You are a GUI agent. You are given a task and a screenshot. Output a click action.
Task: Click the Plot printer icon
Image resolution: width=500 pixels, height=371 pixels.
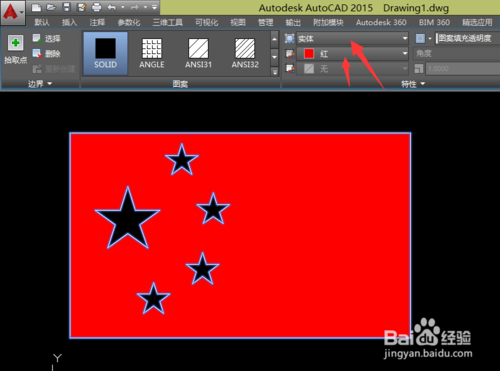tap(97, 7)
